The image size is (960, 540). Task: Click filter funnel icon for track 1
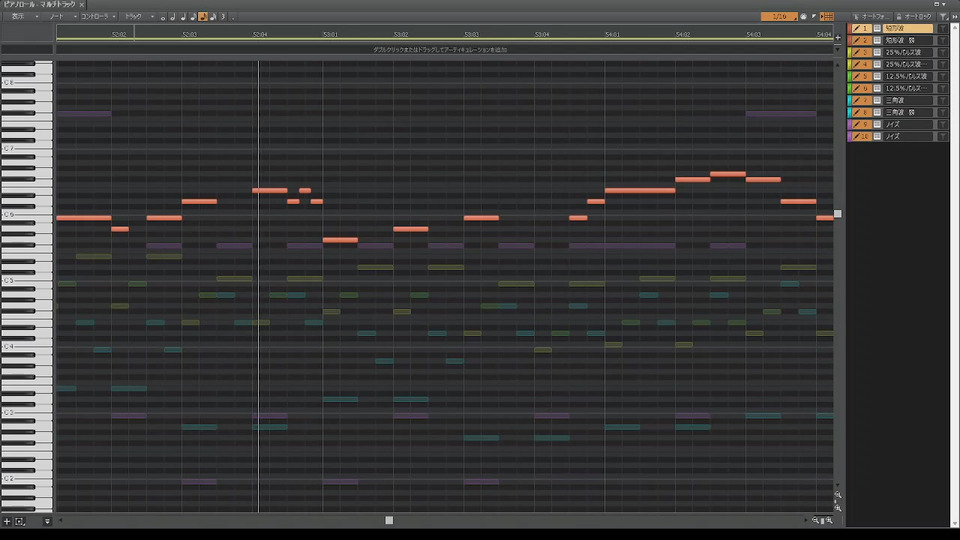(x=943, y=28)
